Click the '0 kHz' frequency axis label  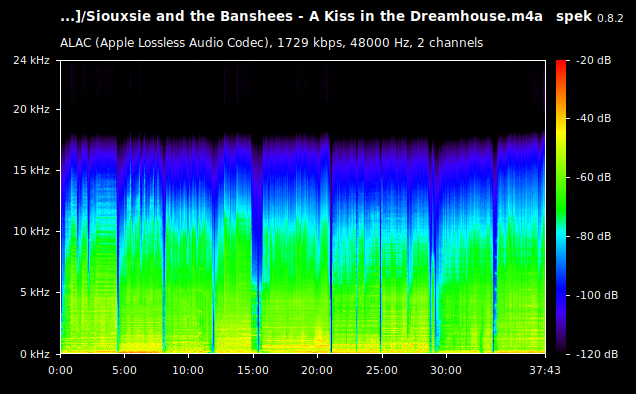(x=35, y=354)
